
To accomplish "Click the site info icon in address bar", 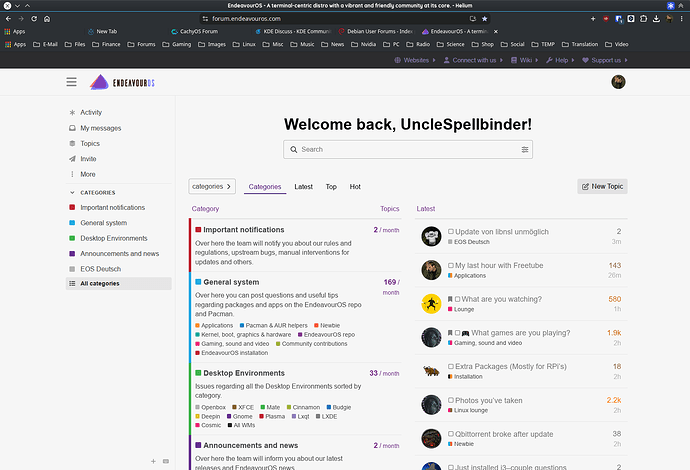I will tap(205, 18).
